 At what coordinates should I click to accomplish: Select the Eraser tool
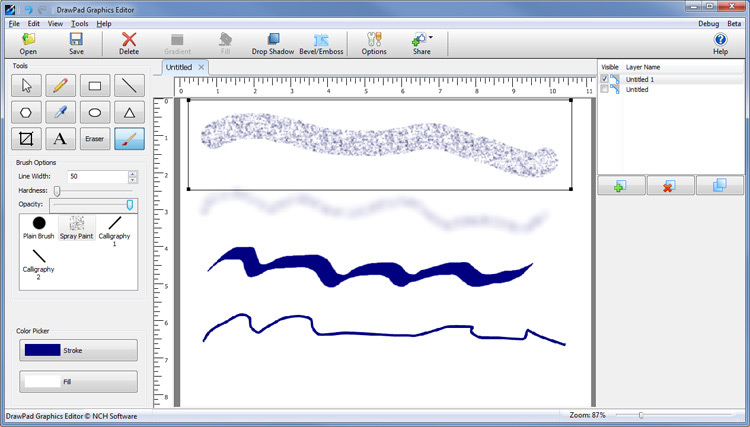95,139
